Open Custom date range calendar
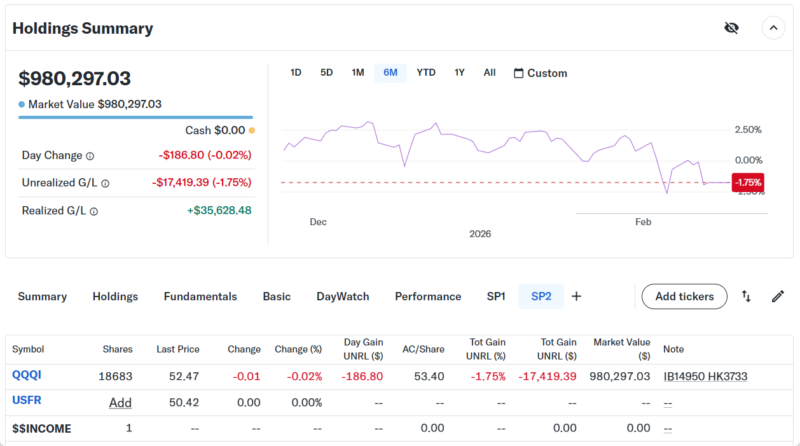The image size is (800, 446). 540,73
